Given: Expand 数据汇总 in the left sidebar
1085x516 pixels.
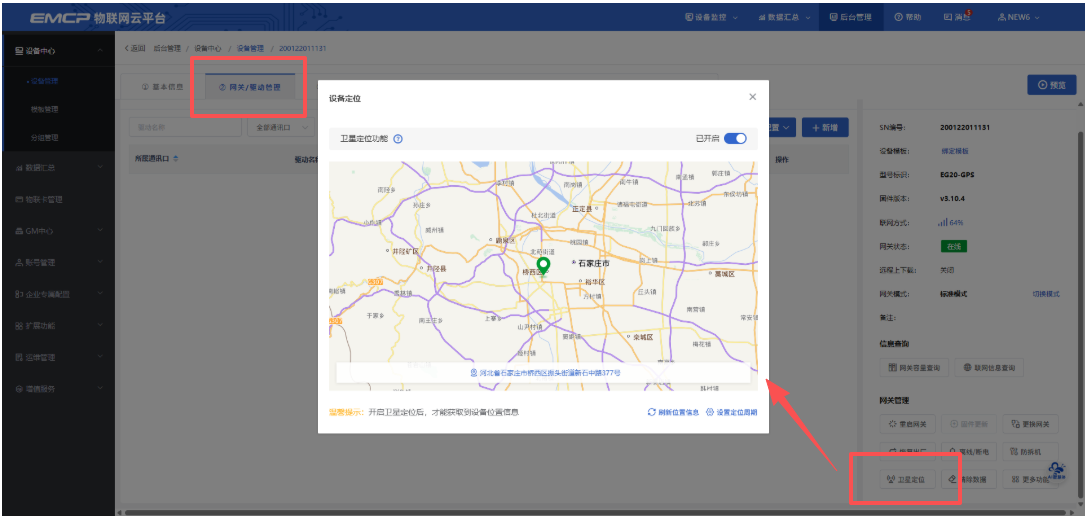Looking at the screenshot, I should click(x=58, y=167).
